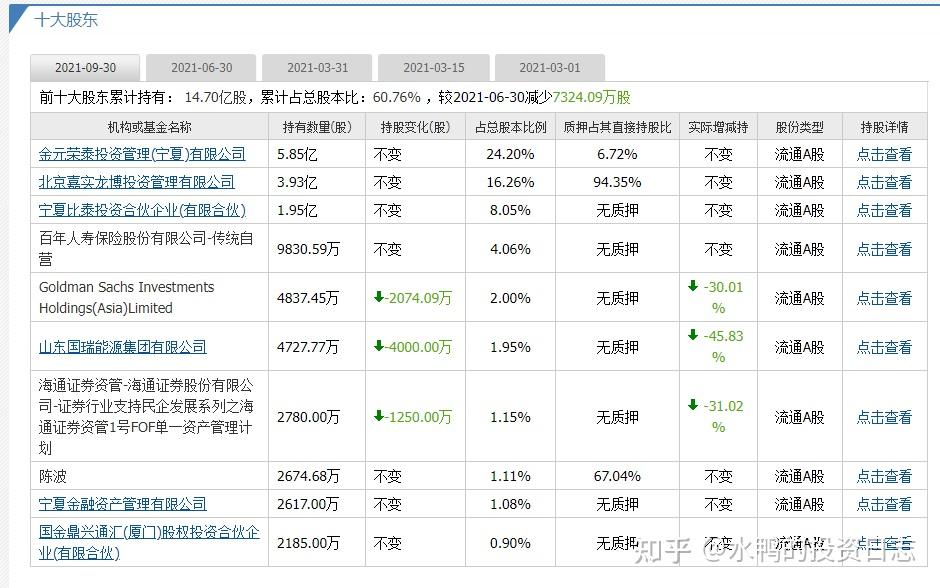Click the 持股变化(股) column header
Screen dimensions: 940x588
pyautogui.click(x=415, y=127)
